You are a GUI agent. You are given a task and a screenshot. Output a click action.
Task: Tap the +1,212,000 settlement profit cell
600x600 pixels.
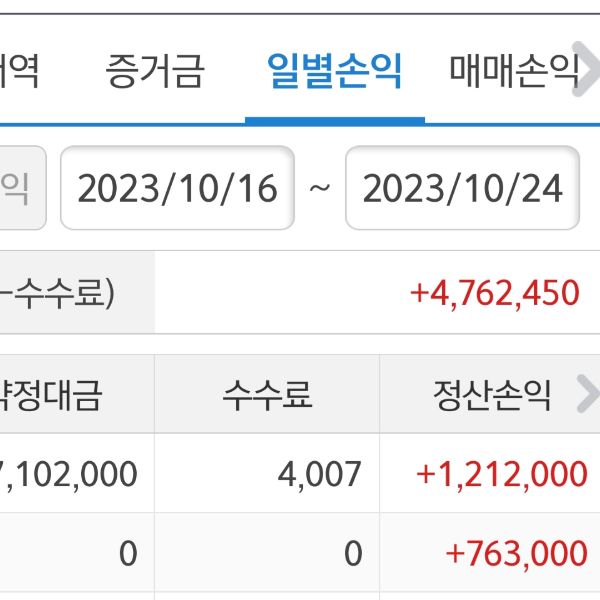point(501,473)
